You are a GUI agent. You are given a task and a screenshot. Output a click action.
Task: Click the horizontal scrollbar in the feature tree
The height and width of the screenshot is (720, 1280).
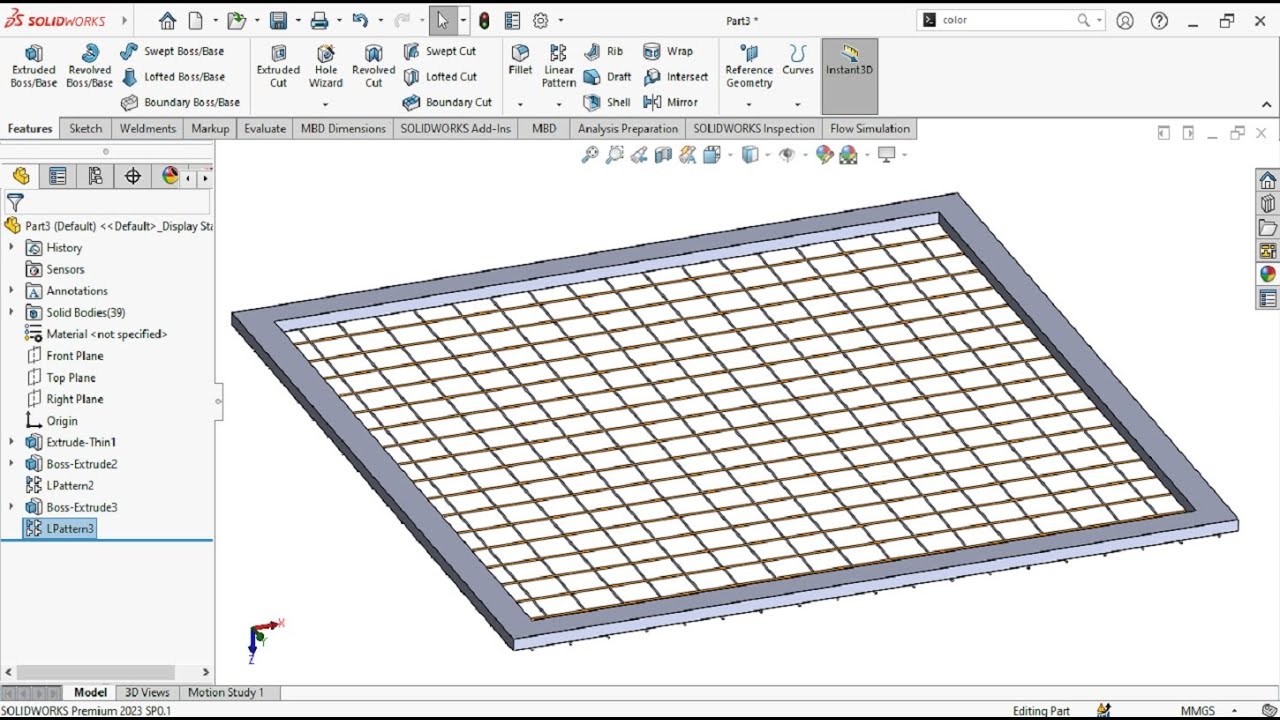(x=96, y=673)
